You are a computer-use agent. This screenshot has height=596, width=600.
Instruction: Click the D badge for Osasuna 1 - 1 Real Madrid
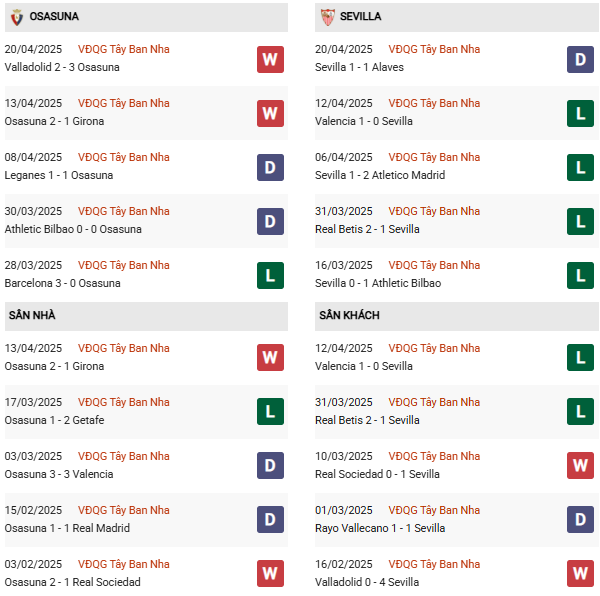tap(270, 519)
